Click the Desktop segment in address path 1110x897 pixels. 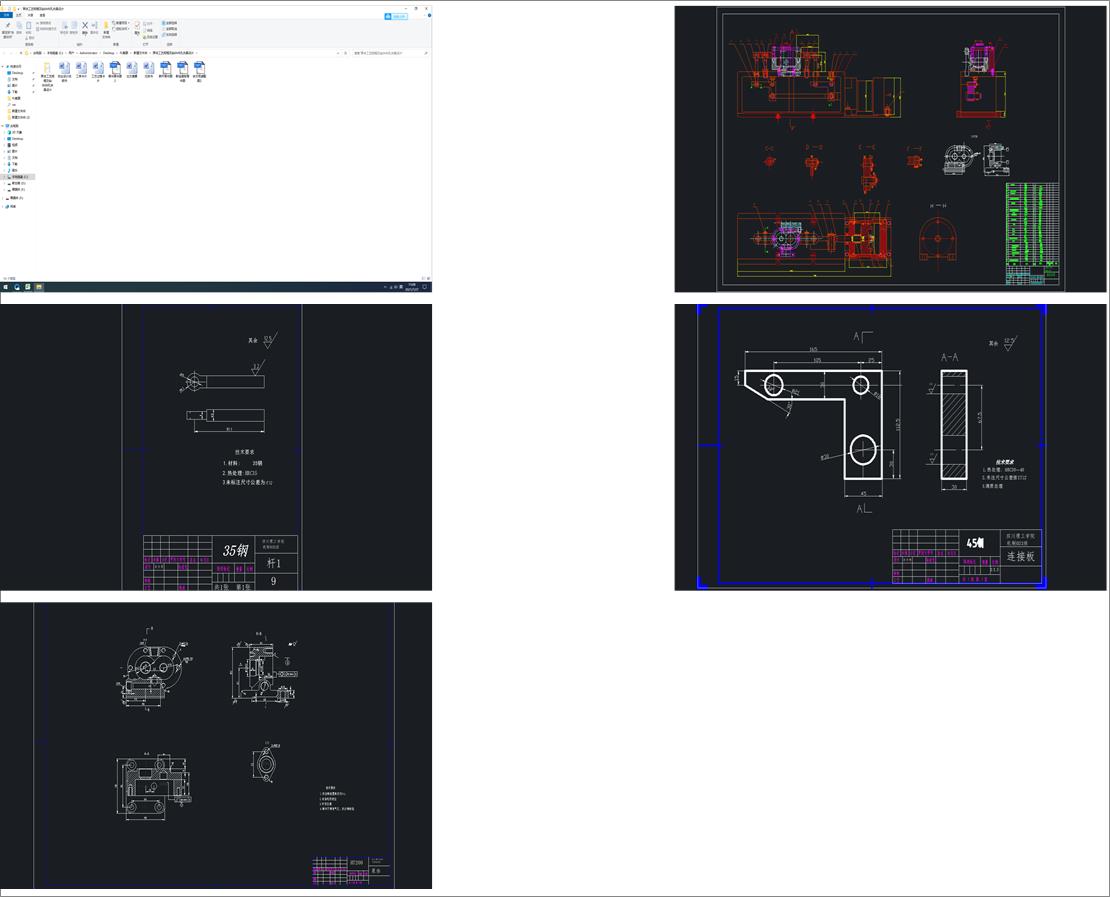pyautogui.click(x=109, y=53)
